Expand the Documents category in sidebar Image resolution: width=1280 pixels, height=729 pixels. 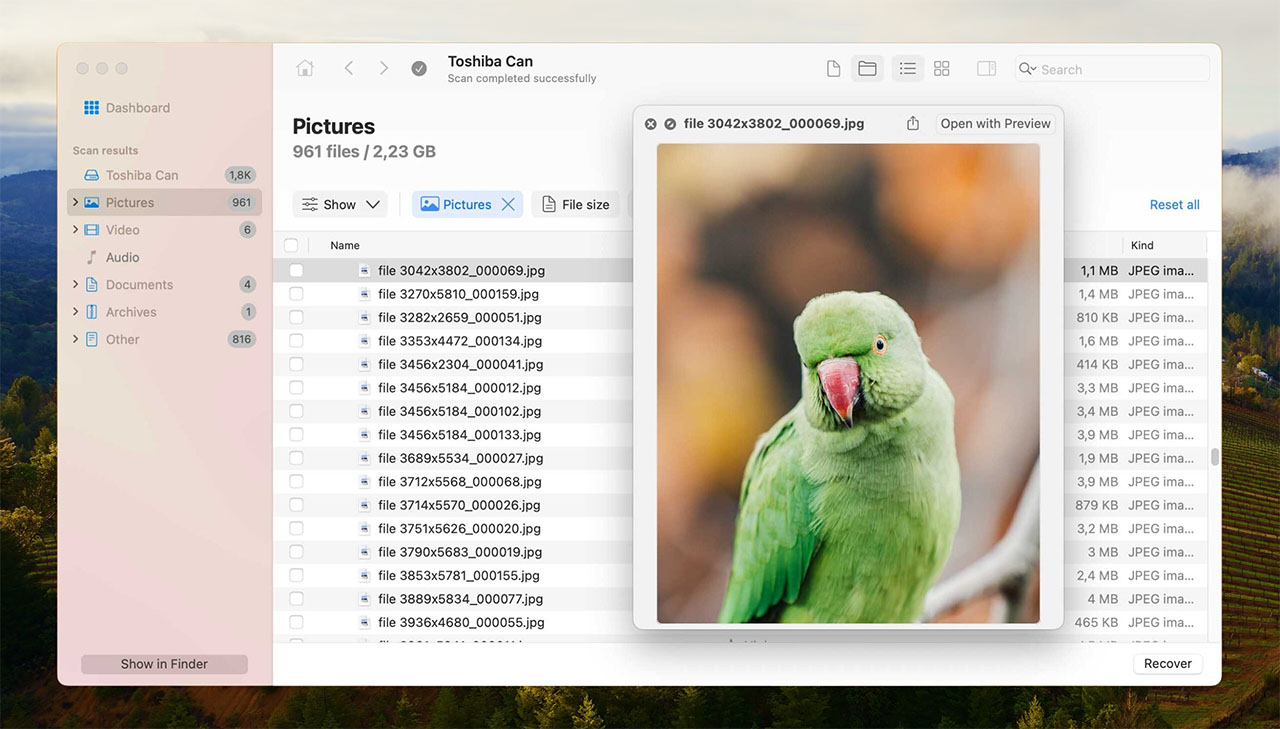pyautogui.click(x=74, y=284)
